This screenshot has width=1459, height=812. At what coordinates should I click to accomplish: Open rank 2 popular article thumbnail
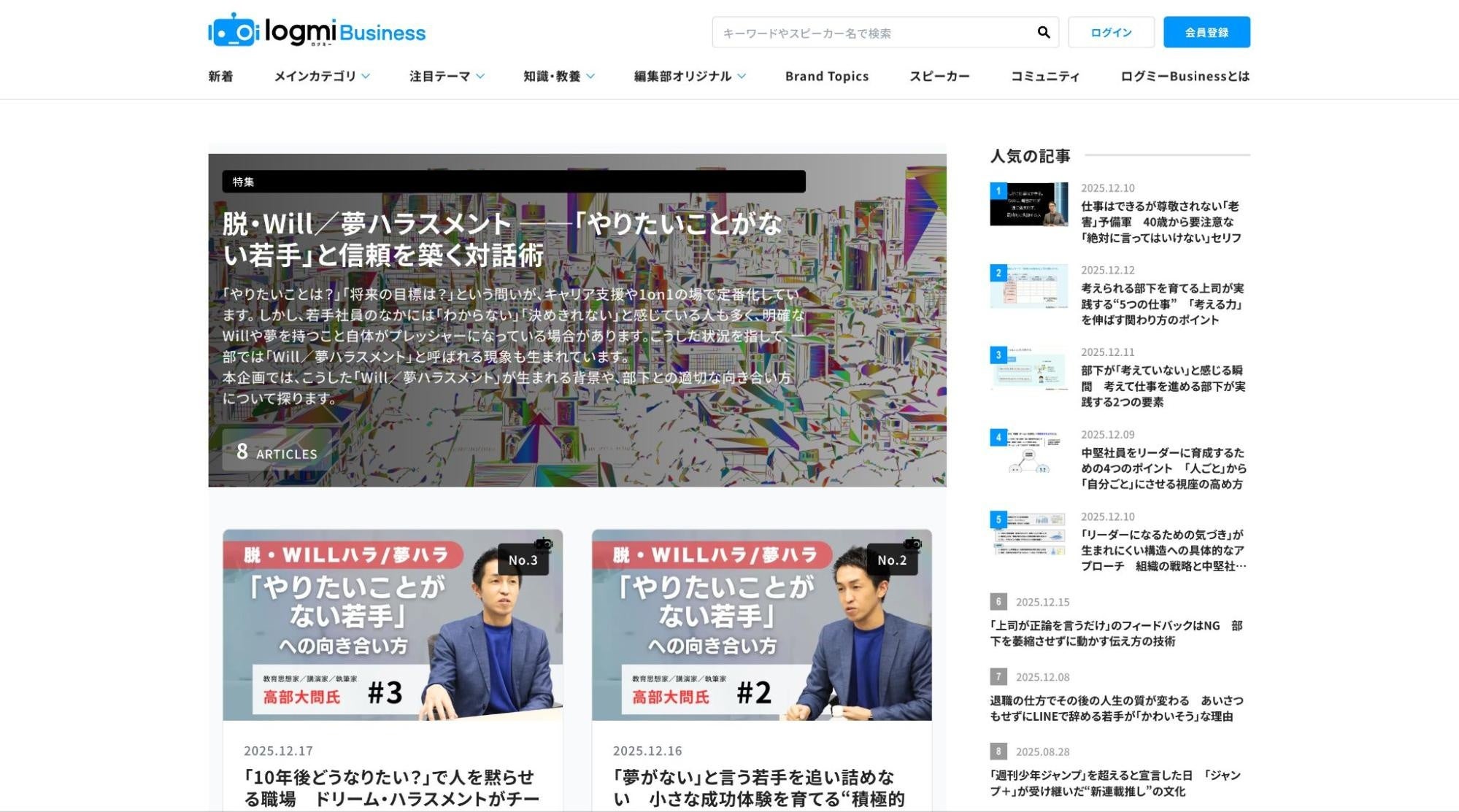1028,286
